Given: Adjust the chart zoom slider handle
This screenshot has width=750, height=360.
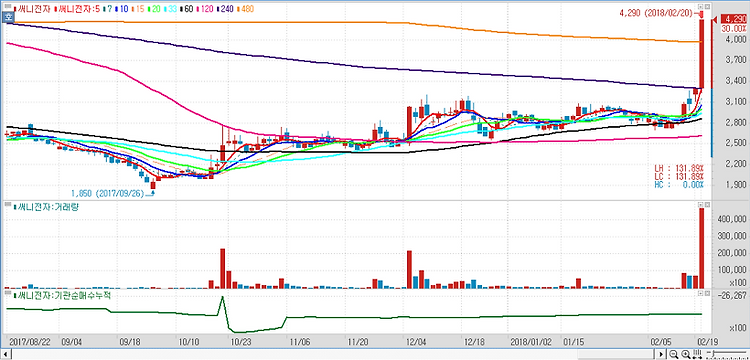Looking at the screenshot, I should (713, 353).
